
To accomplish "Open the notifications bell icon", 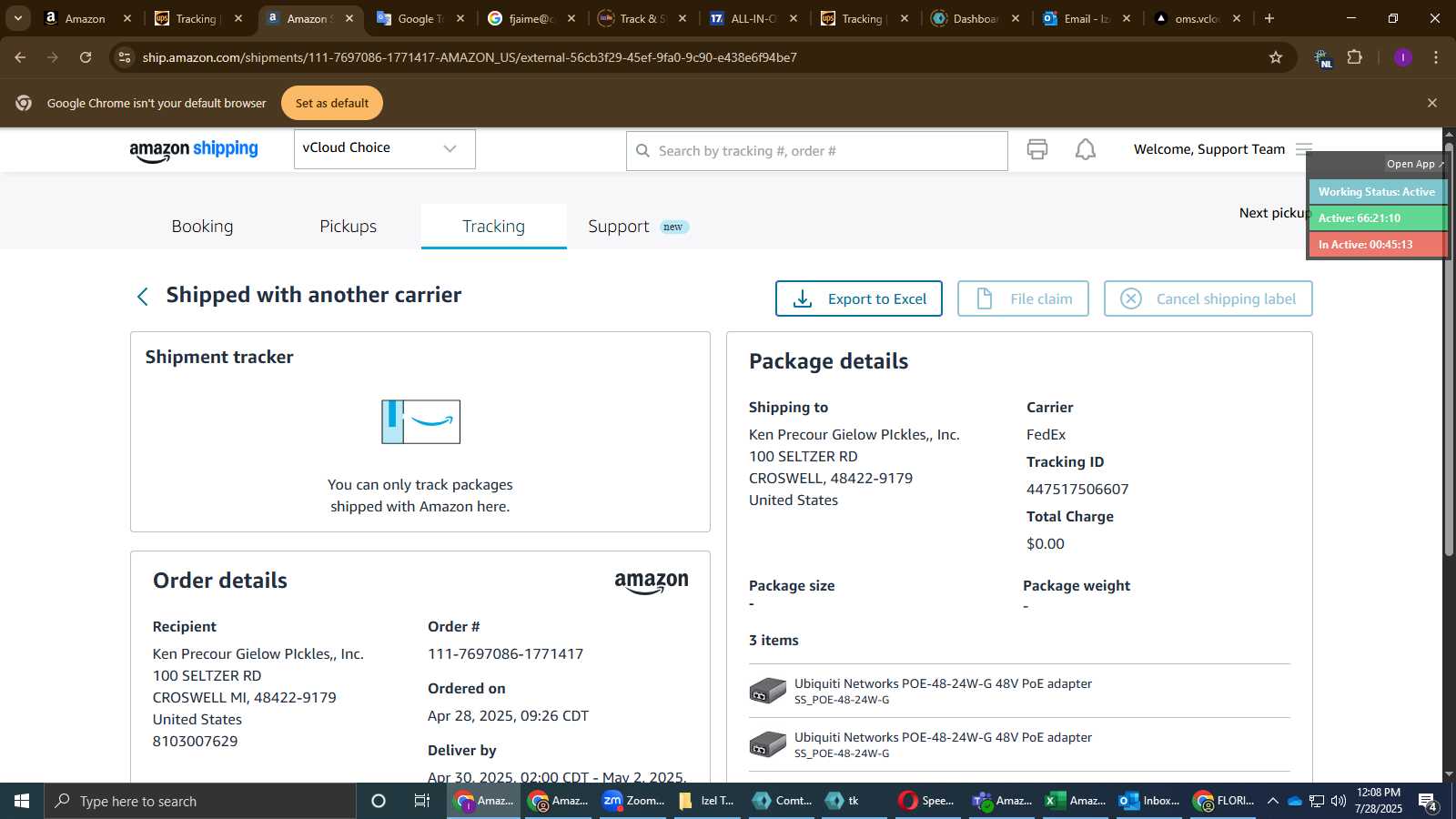I will coord(1086,149).
